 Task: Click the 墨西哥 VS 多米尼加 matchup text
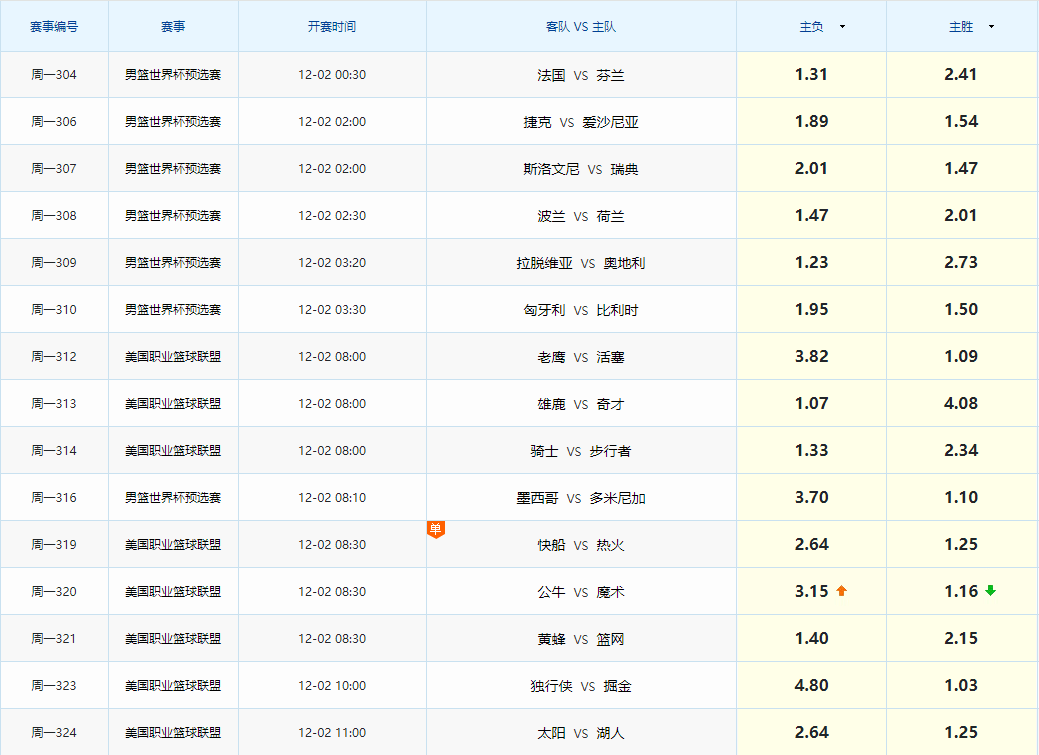581,498
